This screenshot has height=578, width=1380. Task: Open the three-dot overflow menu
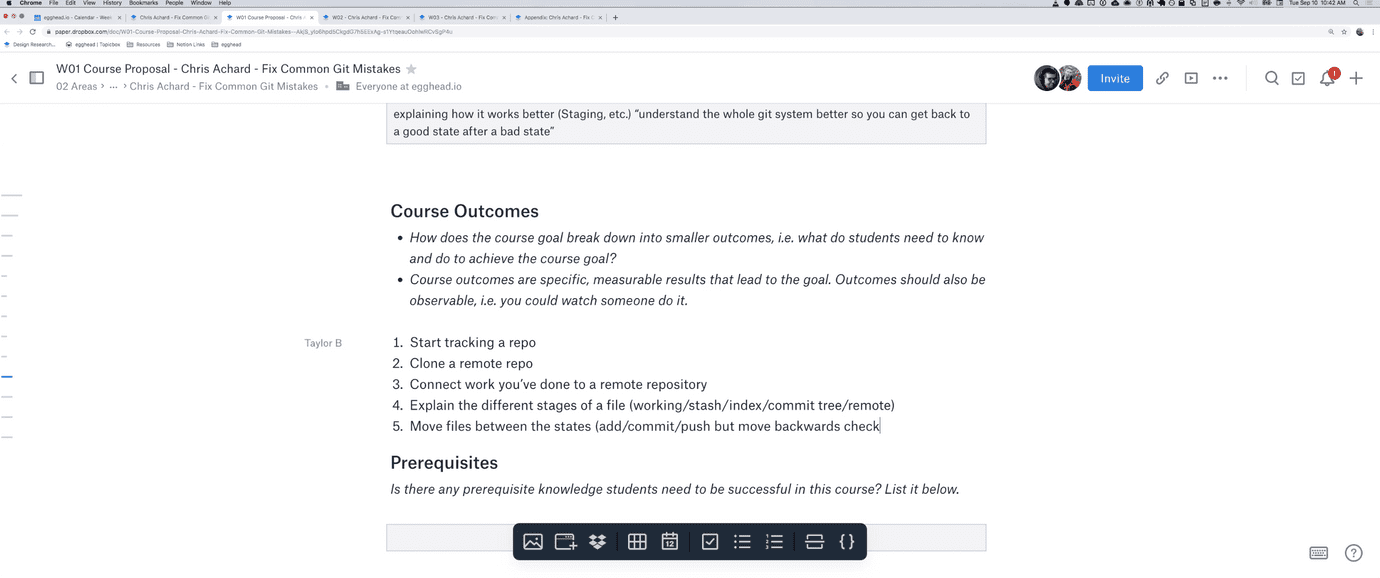click(x=1219, y=77)
